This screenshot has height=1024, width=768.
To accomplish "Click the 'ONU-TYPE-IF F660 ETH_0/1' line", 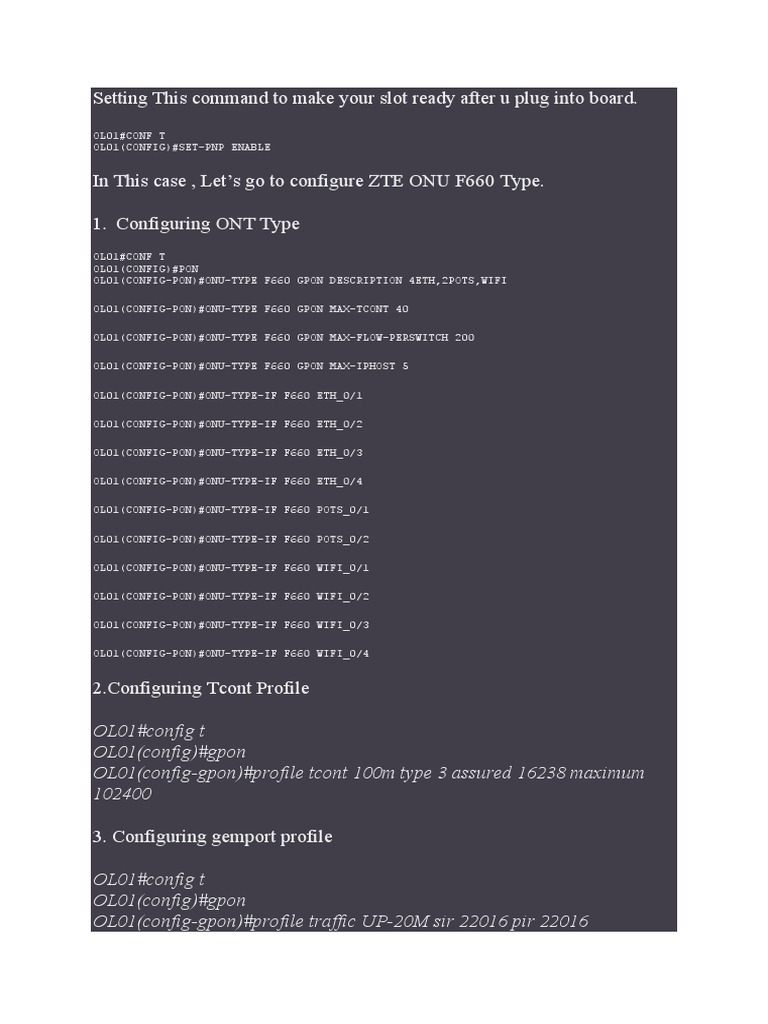I will tap(228, 396).
